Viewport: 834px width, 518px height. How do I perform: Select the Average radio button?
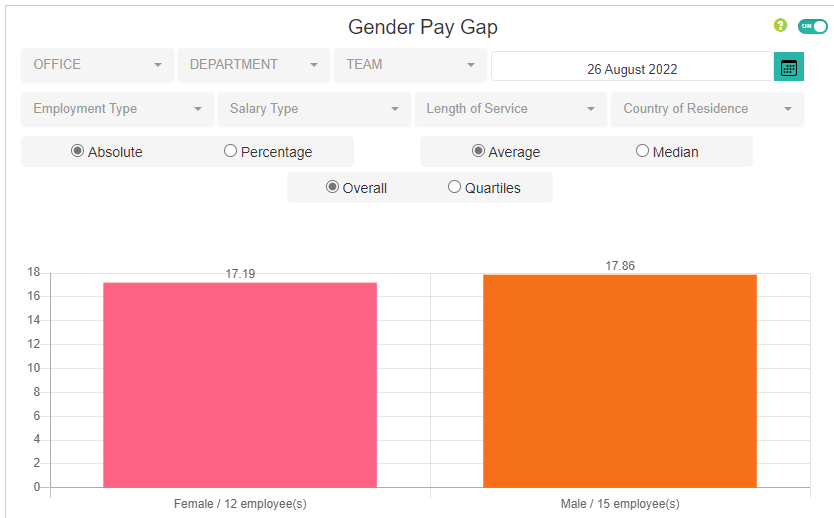(478, 151)
